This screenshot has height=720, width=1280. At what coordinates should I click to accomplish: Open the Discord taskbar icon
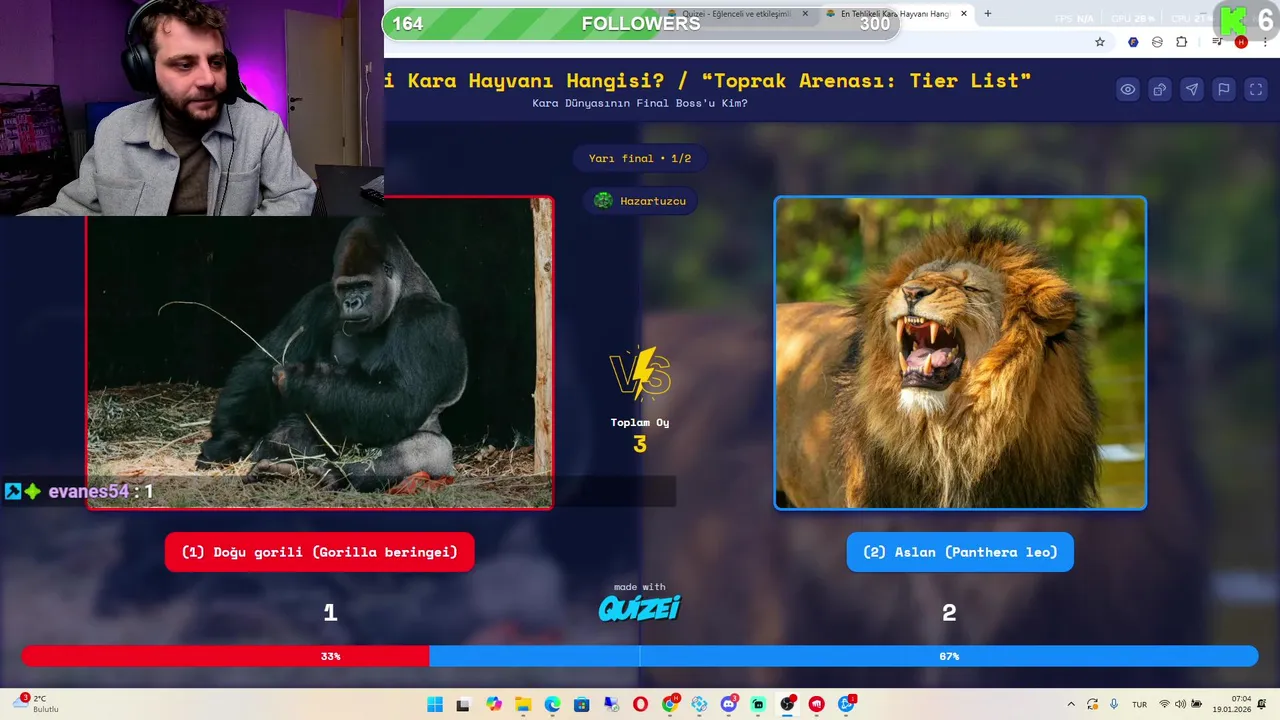tap(729, 705)
